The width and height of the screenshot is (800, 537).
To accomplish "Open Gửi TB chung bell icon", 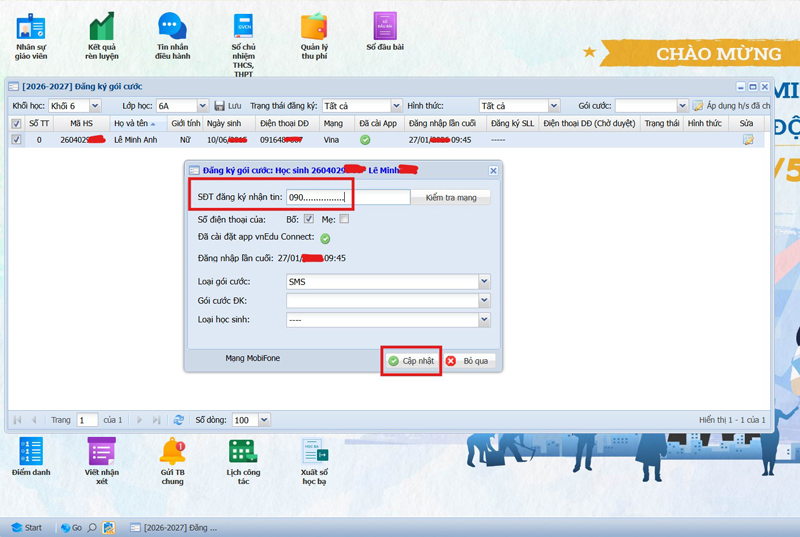I will [172, 451].
